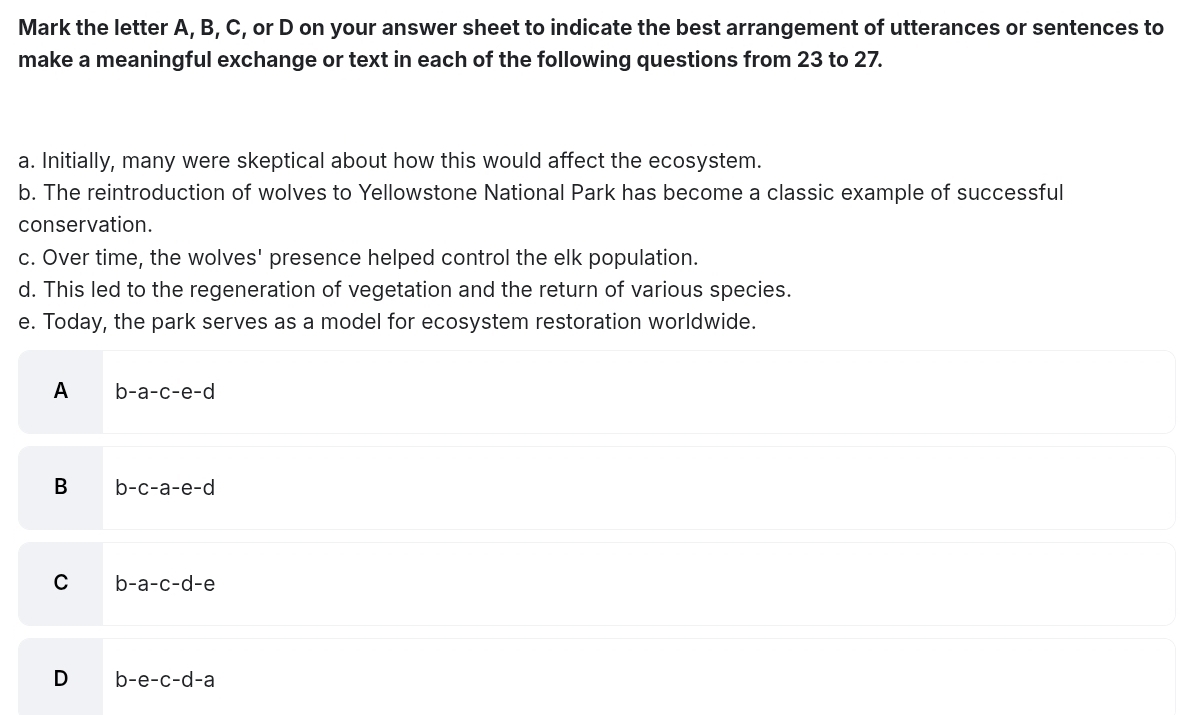The width and height of the screenshot is (1194, 715).
Task: Click sentence d about regeneration of vegetation
Action: coord(404,290)
